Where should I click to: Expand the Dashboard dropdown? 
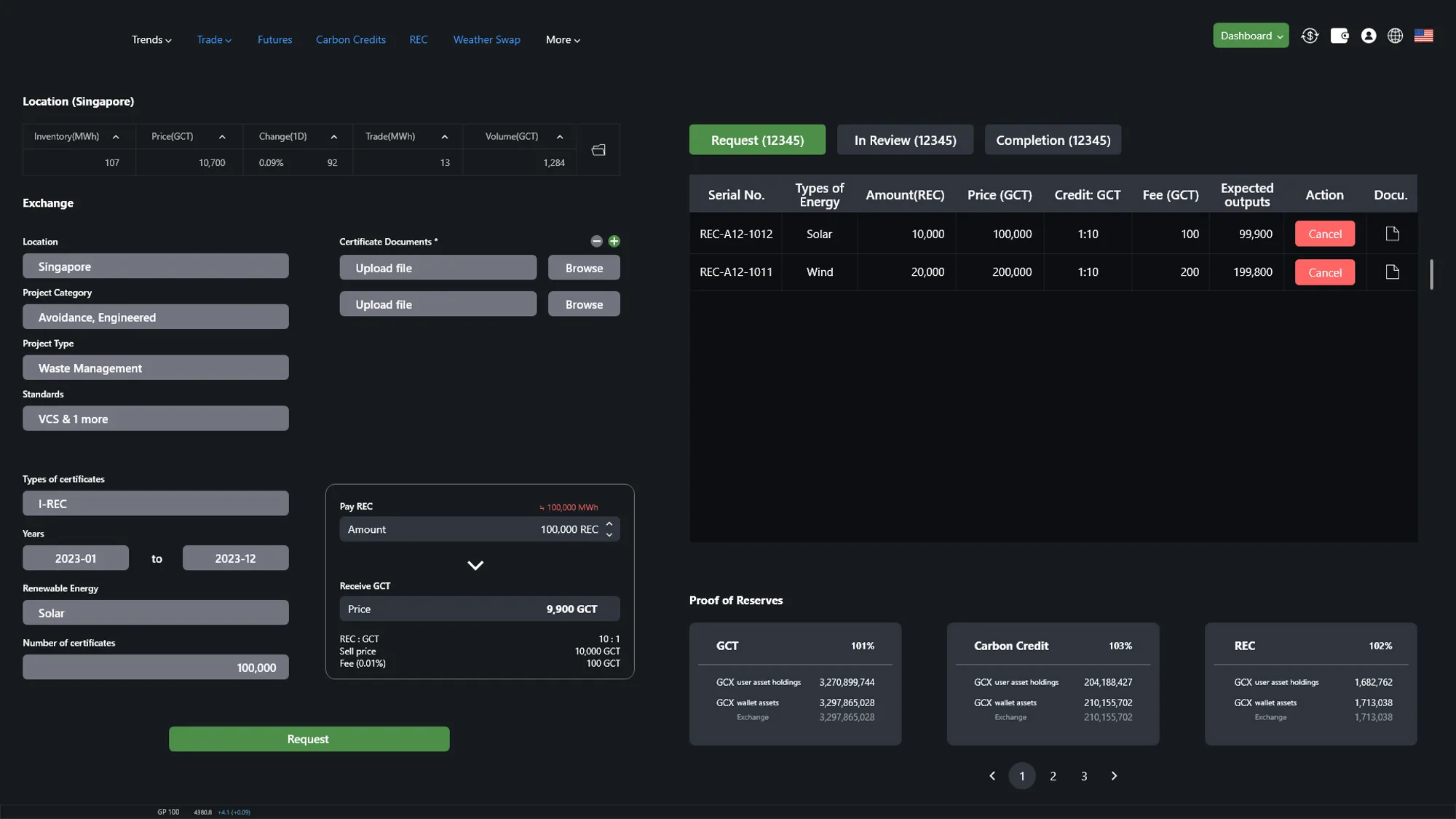[x=1250, y=36]
